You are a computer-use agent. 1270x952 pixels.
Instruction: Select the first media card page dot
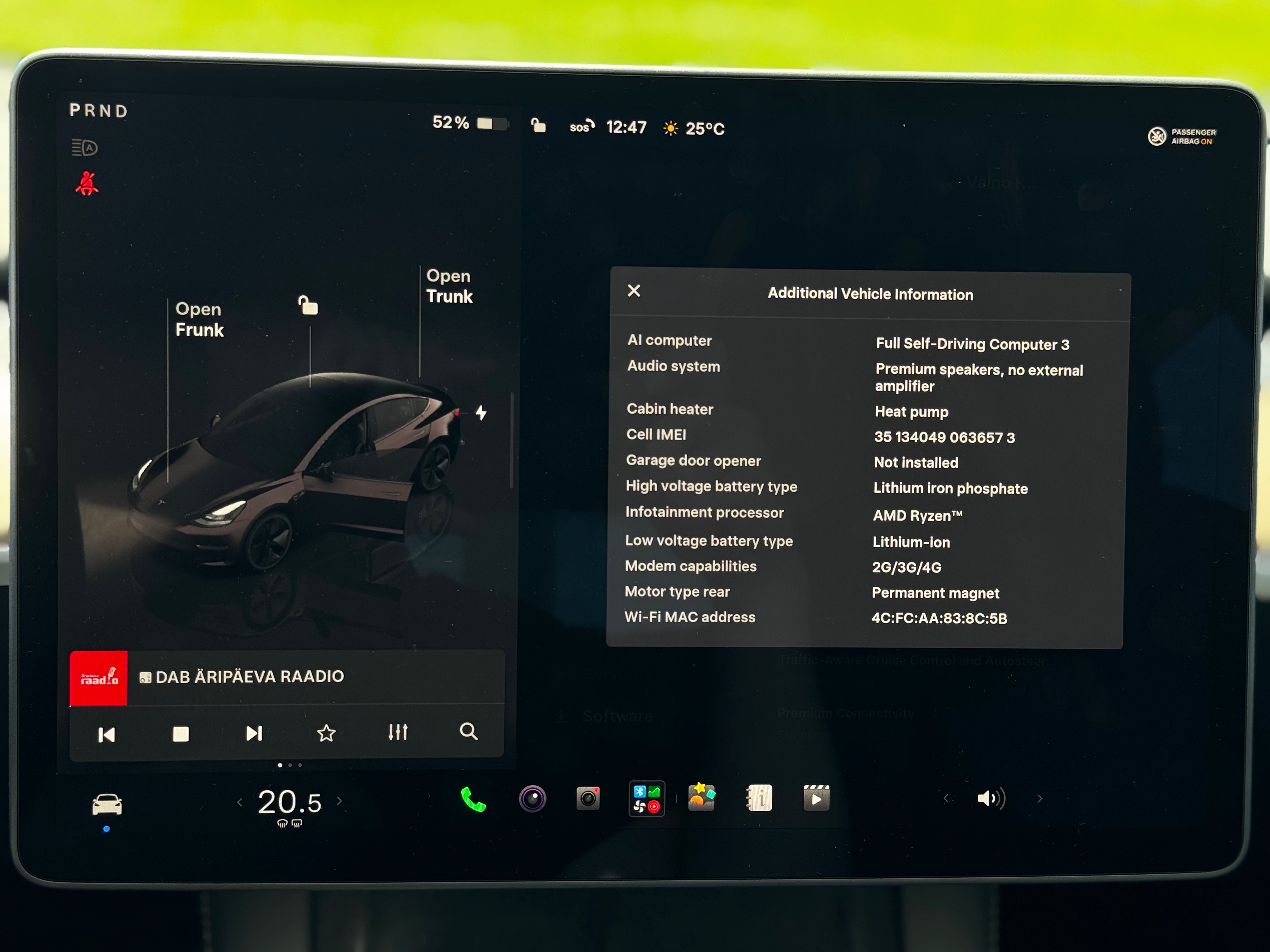pyautogui.click(x=280, y=765)
